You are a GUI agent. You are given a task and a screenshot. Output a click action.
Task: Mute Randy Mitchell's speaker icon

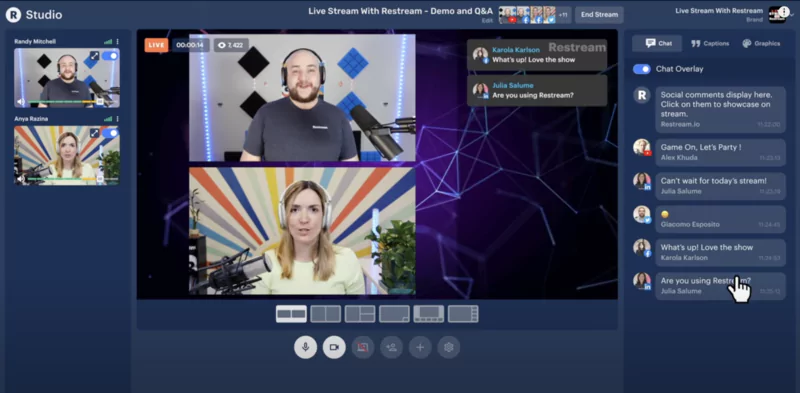pos(21,102)
